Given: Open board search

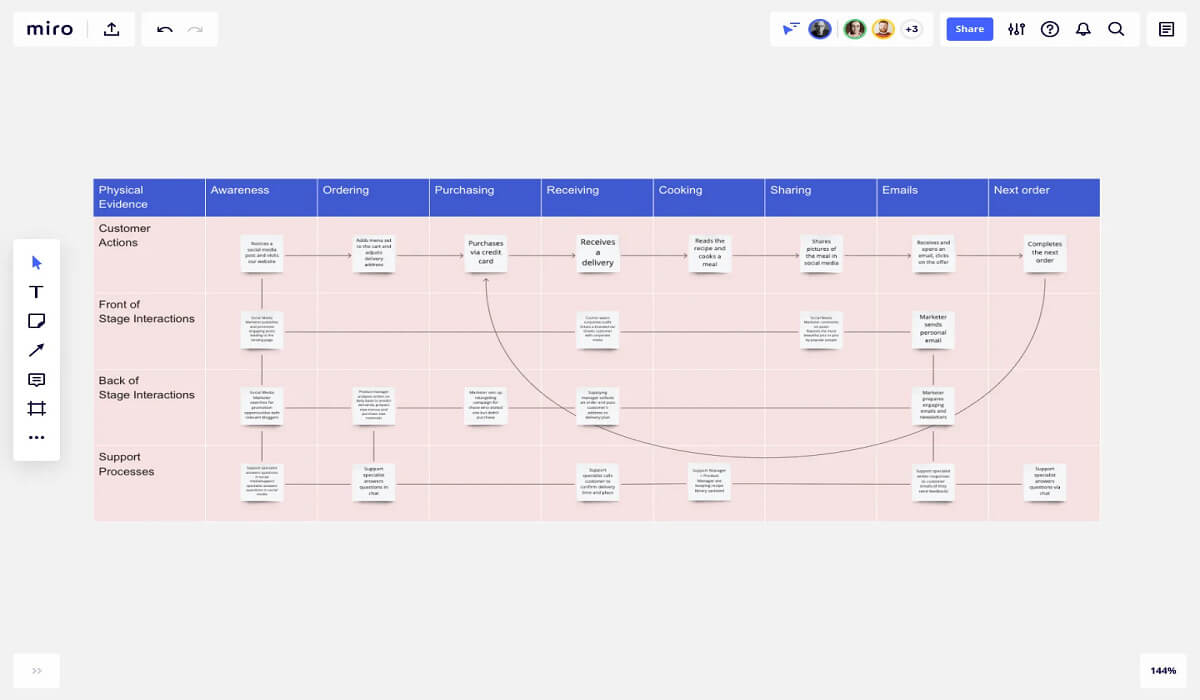Looking at the screenshot, I should pos(1116,29).
